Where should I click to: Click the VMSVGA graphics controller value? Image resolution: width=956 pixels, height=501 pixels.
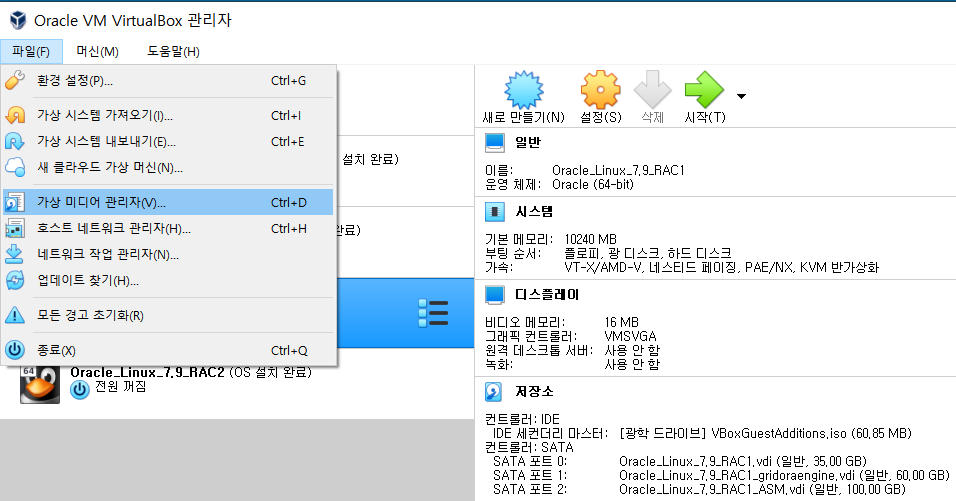[630, 336]
